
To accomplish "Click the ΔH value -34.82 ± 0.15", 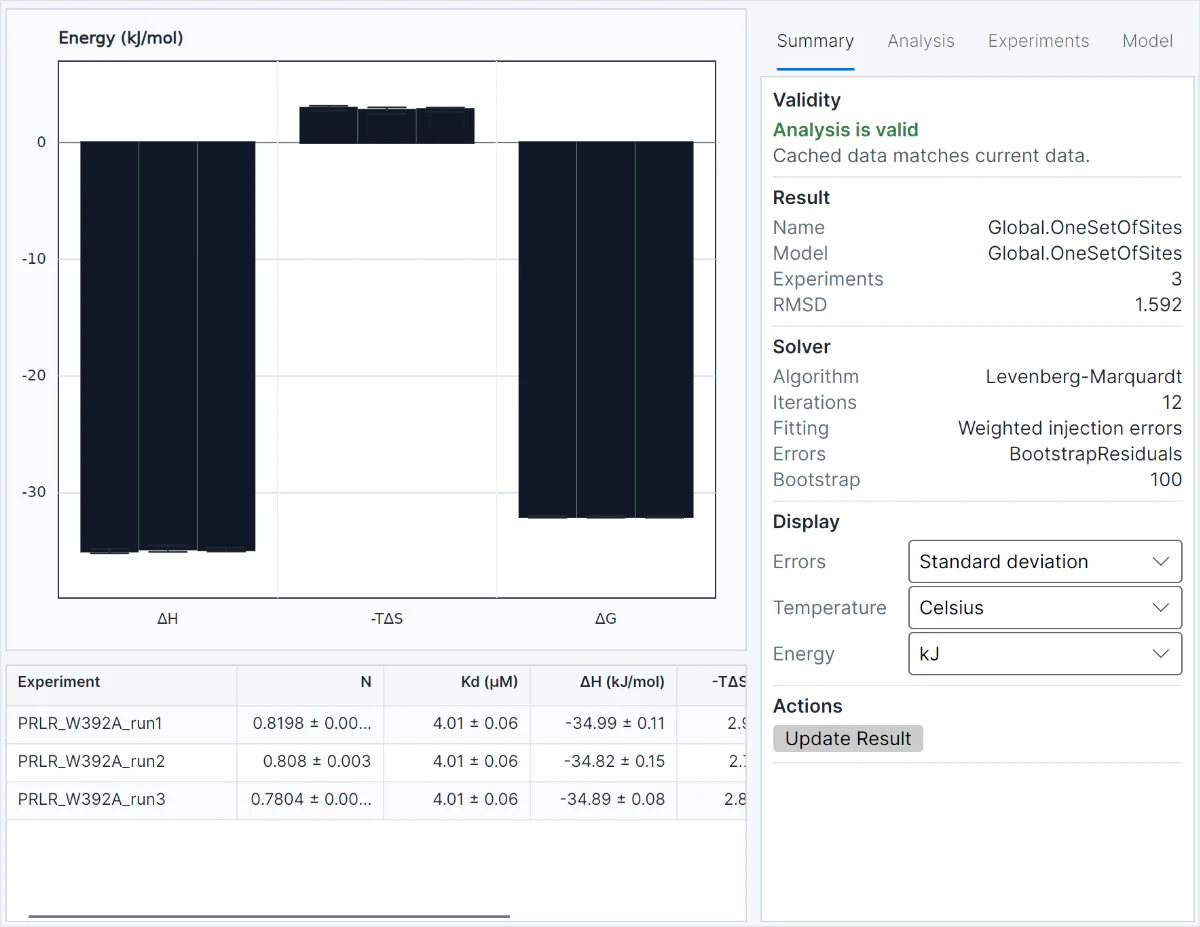I will pyautogui.click(x=613, y=761).
